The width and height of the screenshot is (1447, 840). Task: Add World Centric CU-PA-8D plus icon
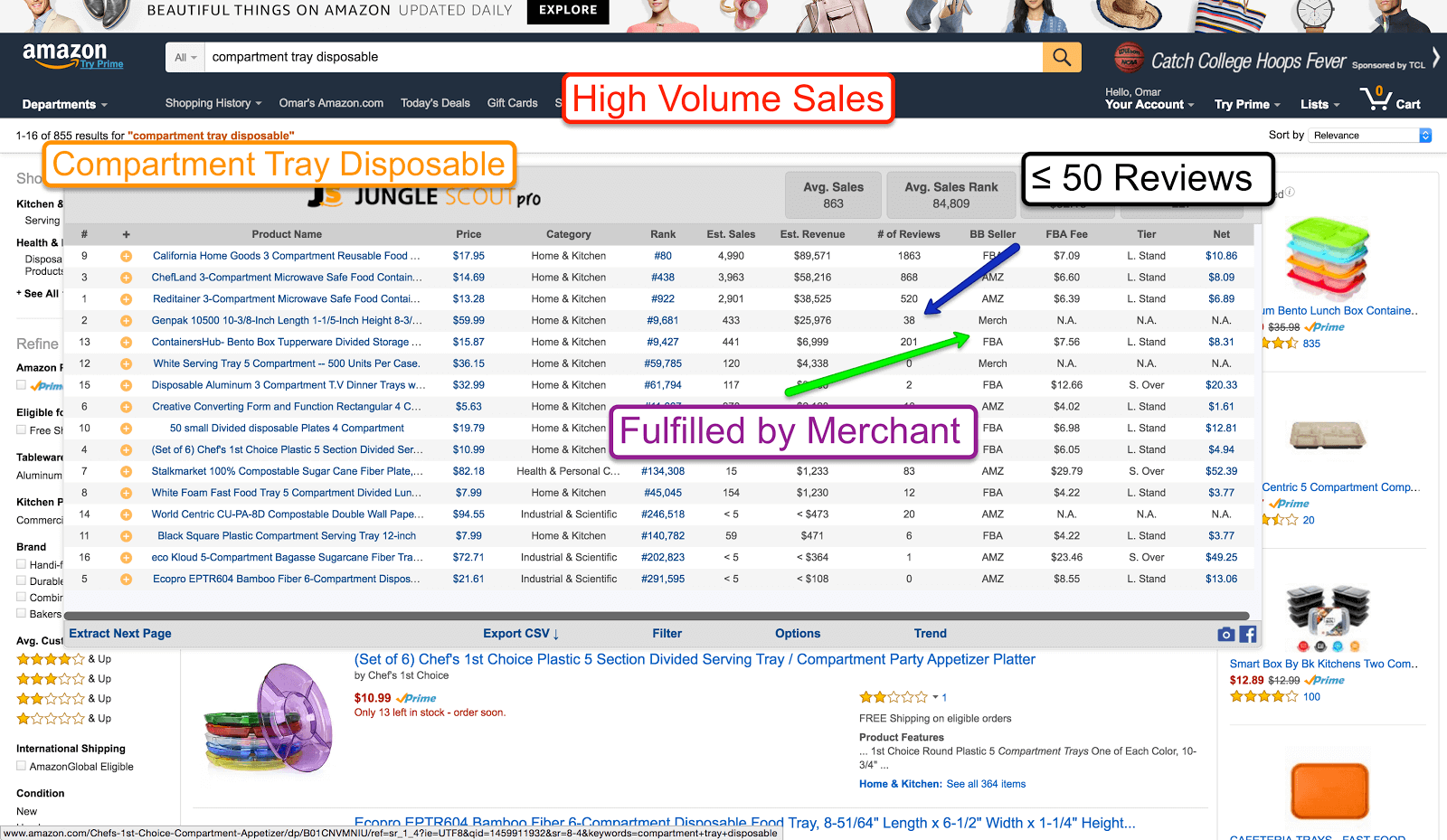(126, 515)
